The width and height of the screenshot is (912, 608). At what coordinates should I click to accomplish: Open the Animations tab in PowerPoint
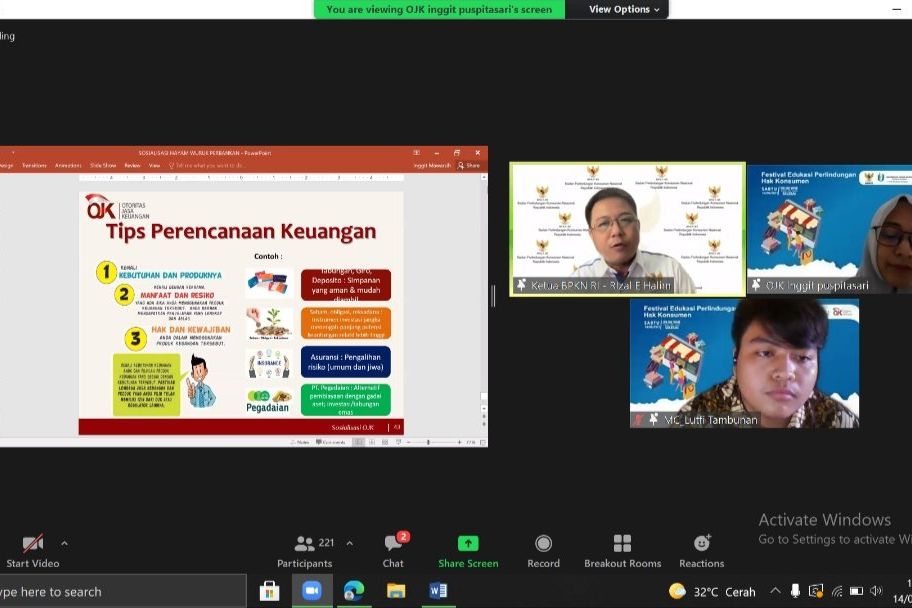coord(68,166)
